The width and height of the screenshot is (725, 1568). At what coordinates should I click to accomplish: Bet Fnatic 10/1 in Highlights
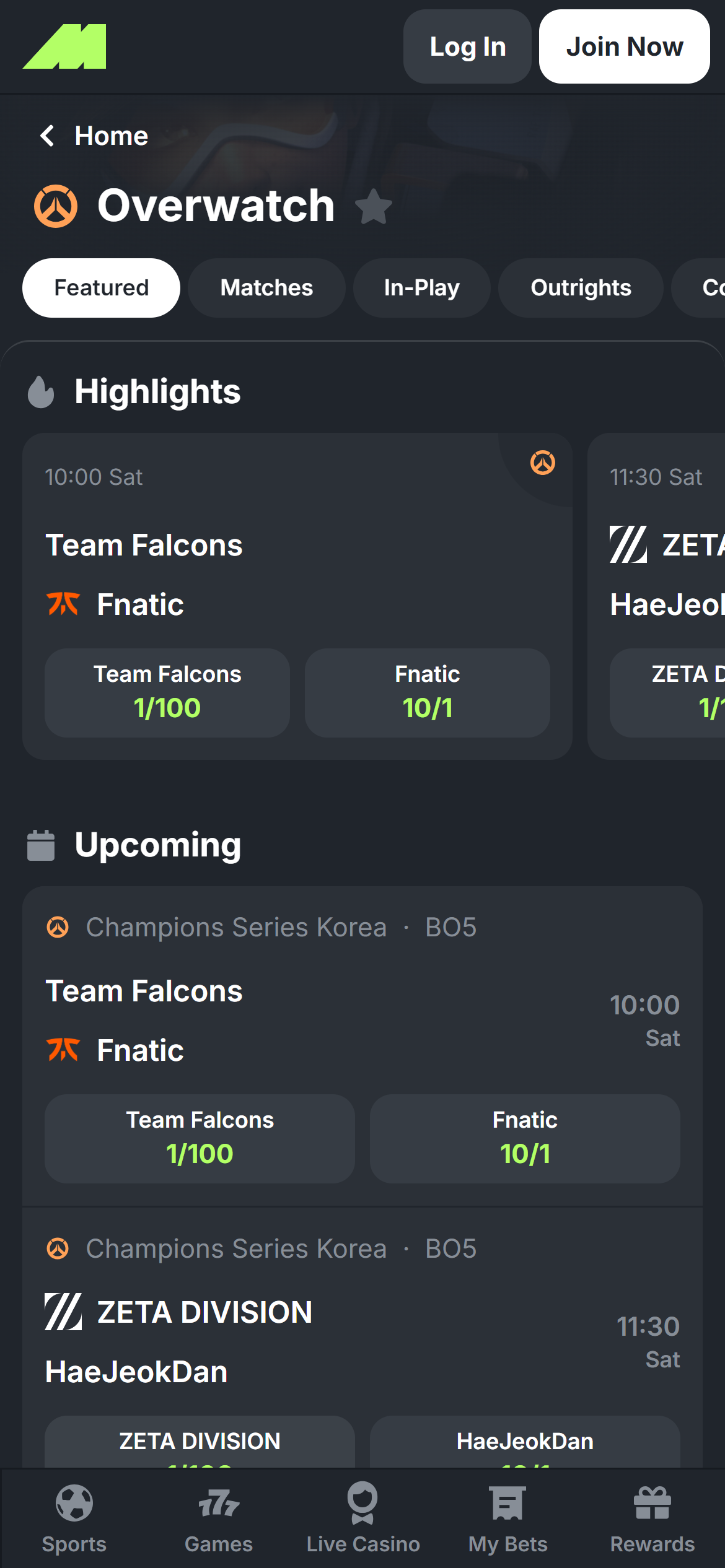[427, 692]
